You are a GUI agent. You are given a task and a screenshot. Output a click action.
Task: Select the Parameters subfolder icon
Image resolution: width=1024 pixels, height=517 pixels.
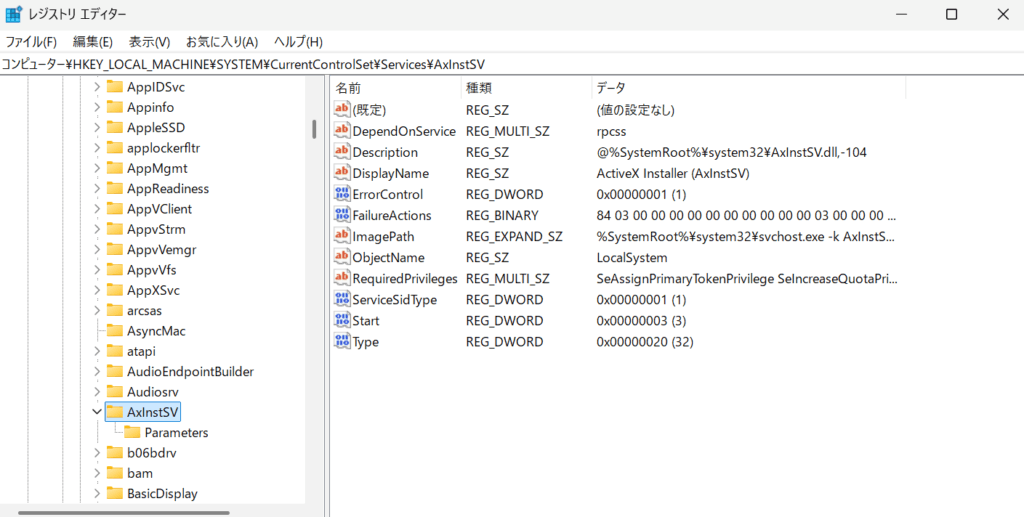click(x=132, y=433)
